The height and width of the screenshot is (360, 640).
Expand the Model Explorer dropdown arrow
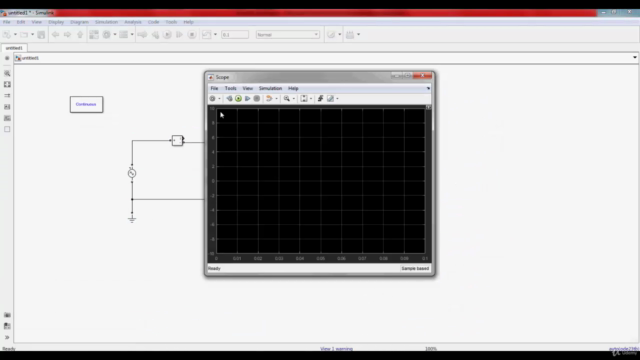click(132, 35)
